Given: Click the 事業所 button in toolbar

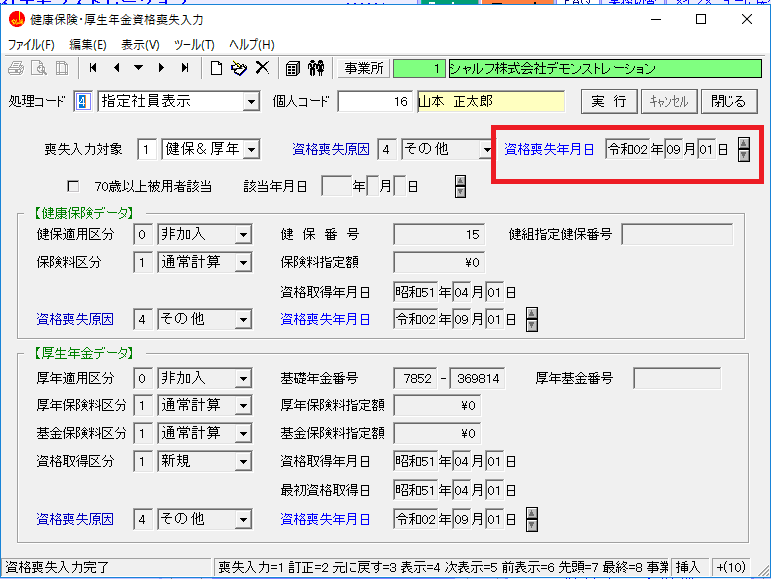Looking at the screenshot, I should pos(363,69).
